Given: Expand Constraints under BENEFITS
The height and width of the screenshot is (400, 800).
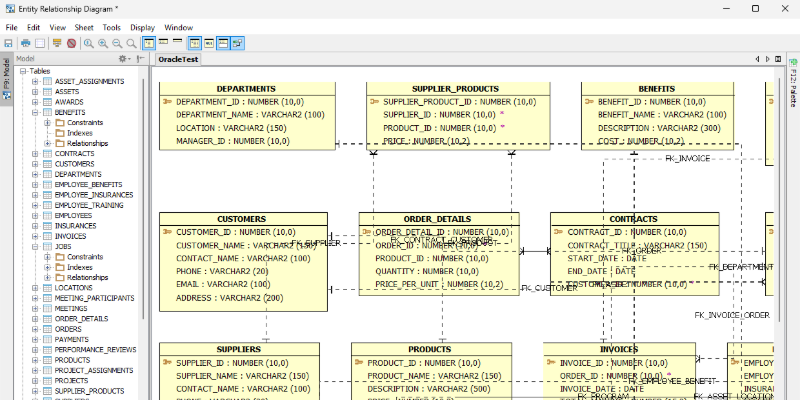Looking at the screenshot, I should (x=47, y=122).
